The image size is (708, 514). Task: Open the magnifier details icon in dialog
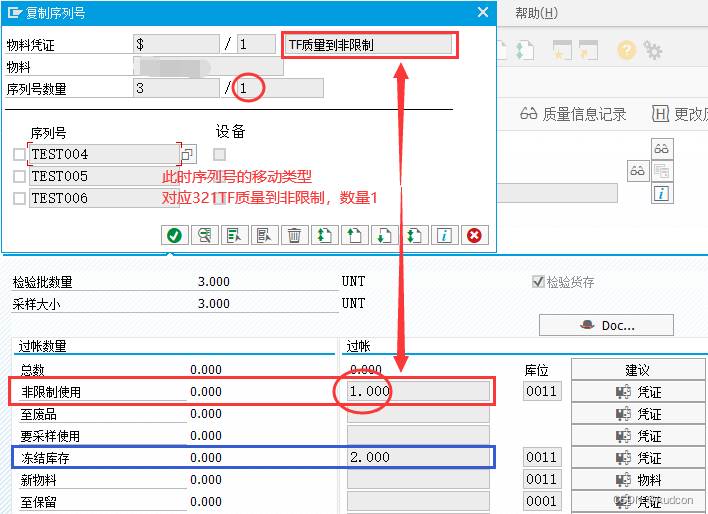(x=205, y=235)
